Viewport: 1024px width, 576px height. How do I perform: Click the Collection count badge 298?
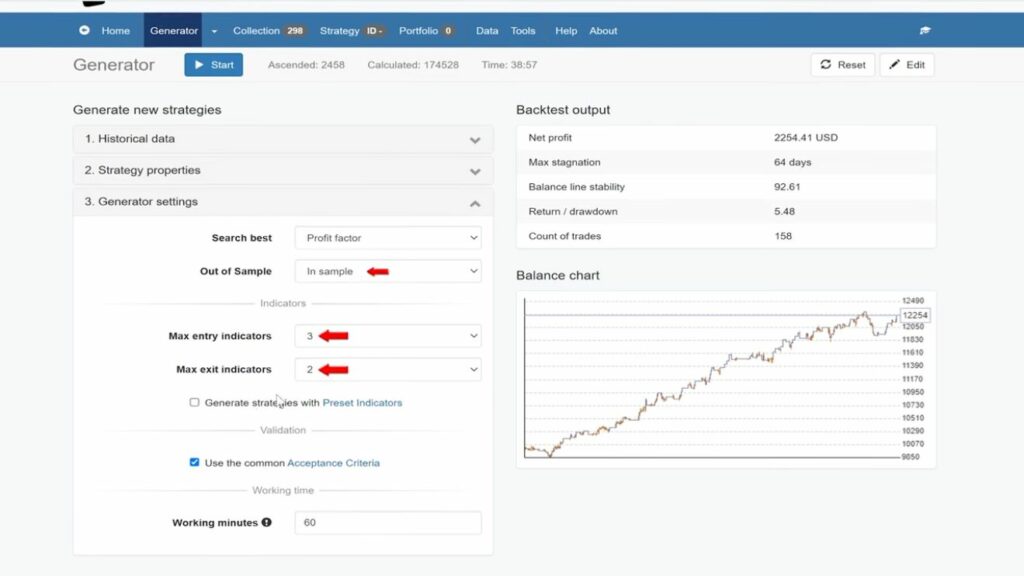[295, 31]
